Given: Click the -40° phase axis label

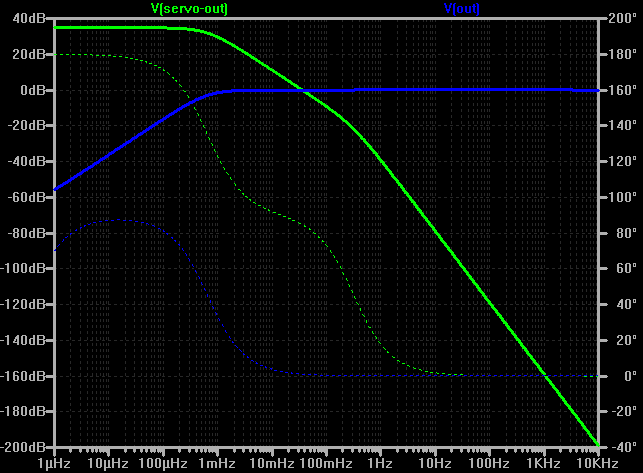Looking at the screenshot, I should click(624, 447).
